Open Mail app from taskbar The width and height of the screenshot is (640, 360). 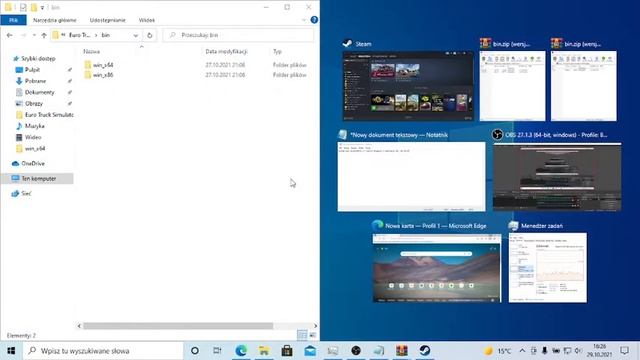[310, 351]
